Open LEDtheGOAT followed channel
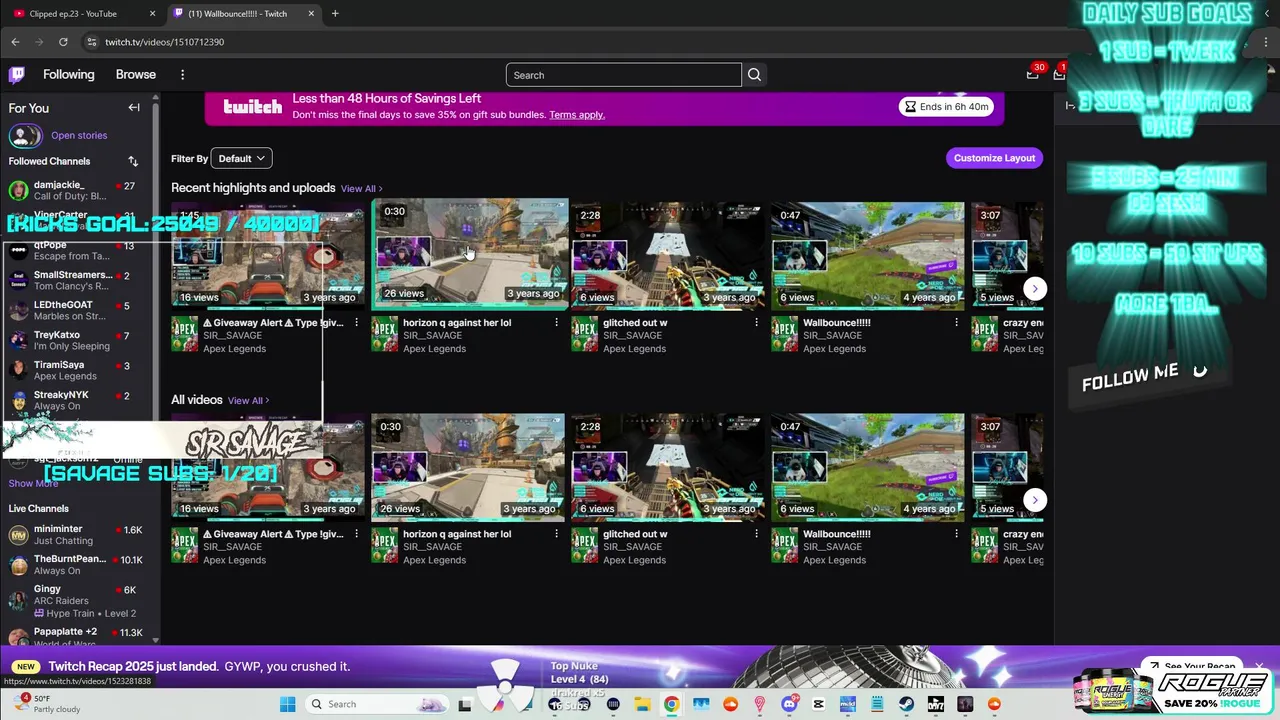The height and width of the screenshot is (720, 1280). [76, 310]
